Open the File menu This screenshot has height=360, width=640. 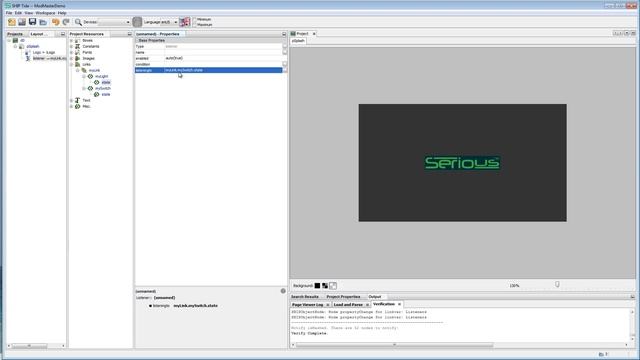pyautogui.click(x=9, y=13)
